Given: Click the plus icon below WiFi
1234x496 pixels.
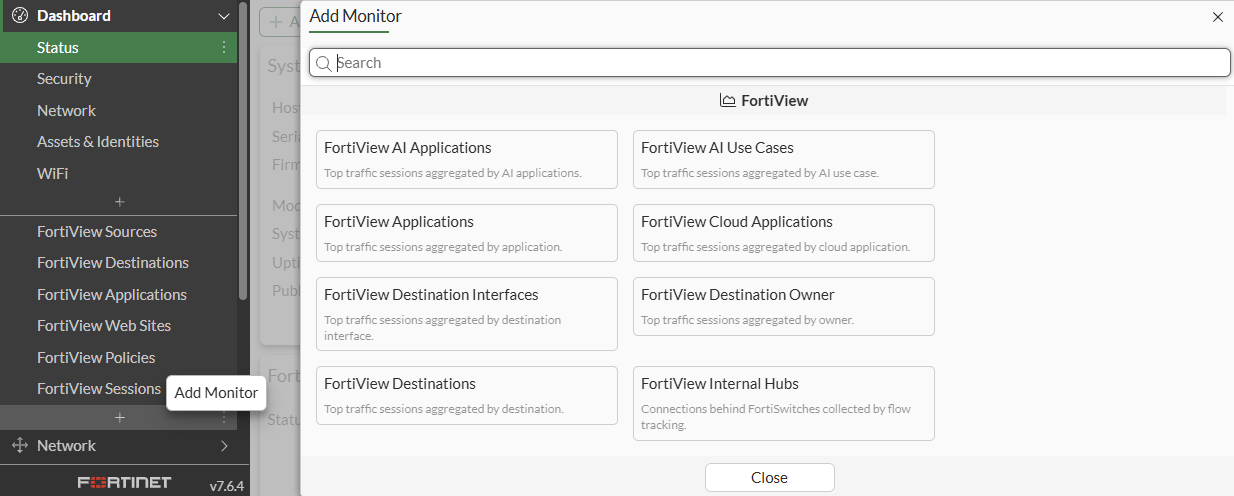Looking at the screenshot, I should [x=119, y=202].
